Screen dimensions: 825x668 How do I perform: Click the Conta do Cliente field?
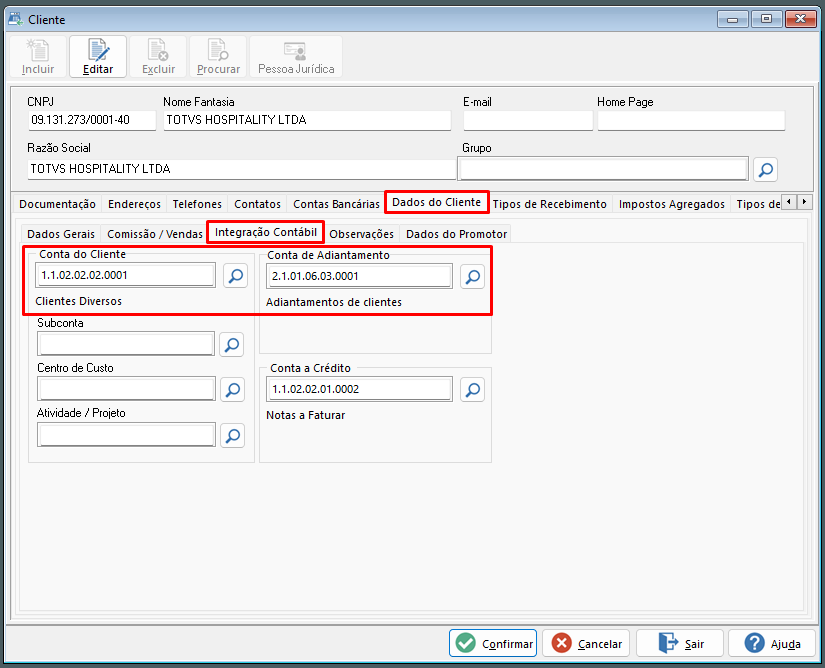(126, 275)
